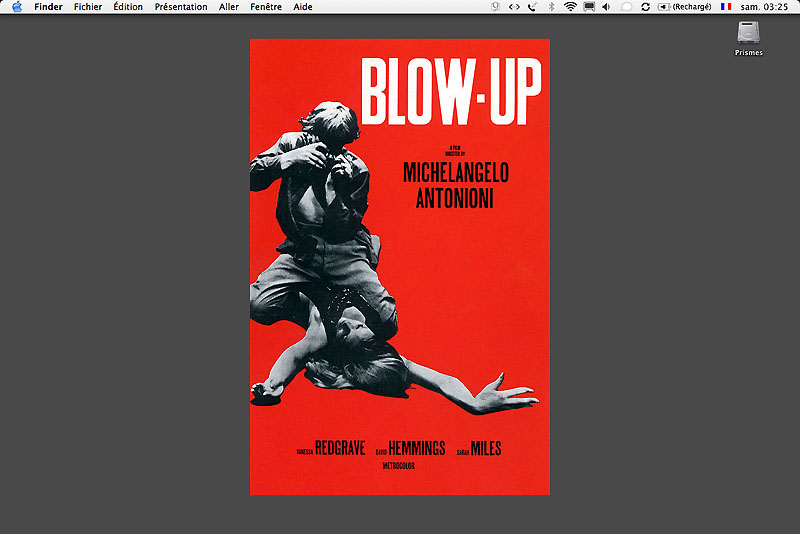The image size is (800, 534).
Task: Click the Wi-Fi status icon
Action: coord(570,7)
